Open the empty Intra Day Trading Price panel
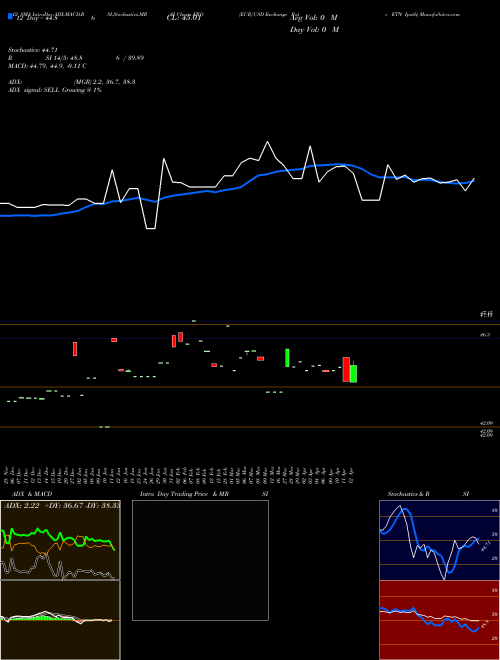Screen dimensions: 500x660 coord(200,560)
